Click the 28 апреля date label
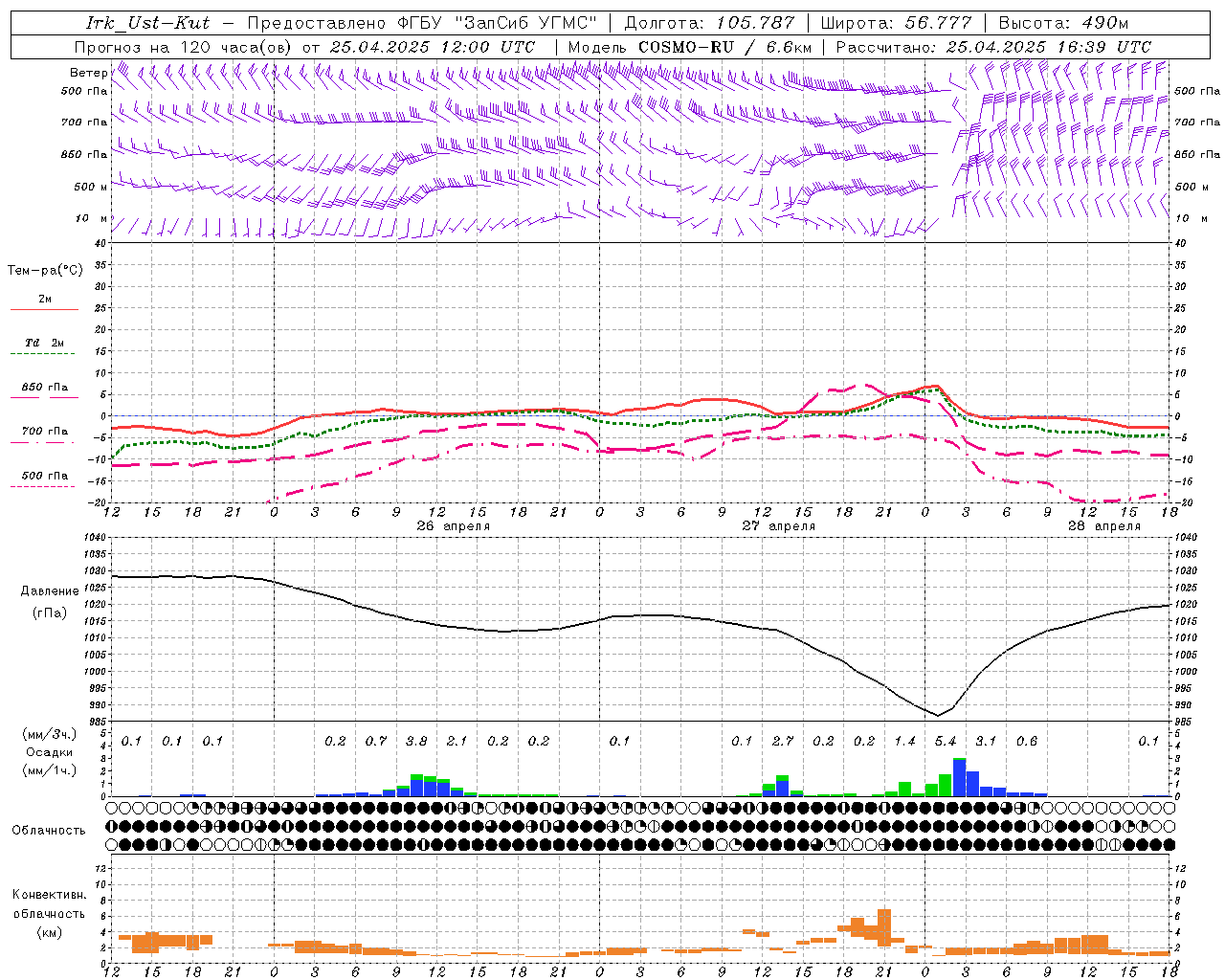This screenshot has height=980, width=1225. [x=1104, y=526]
